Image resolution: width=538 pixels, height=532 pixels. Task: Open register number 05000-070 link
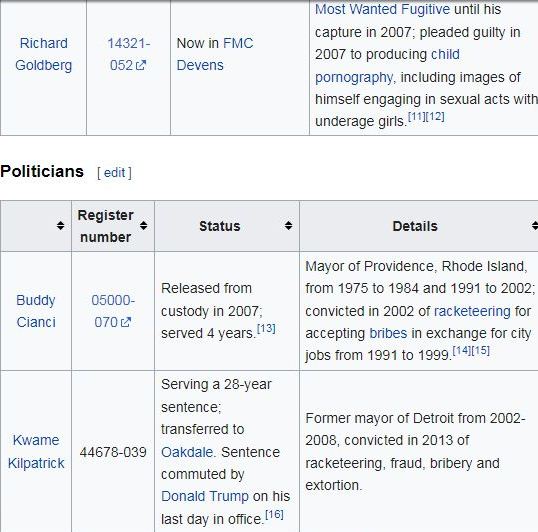(x=113, y=311)
